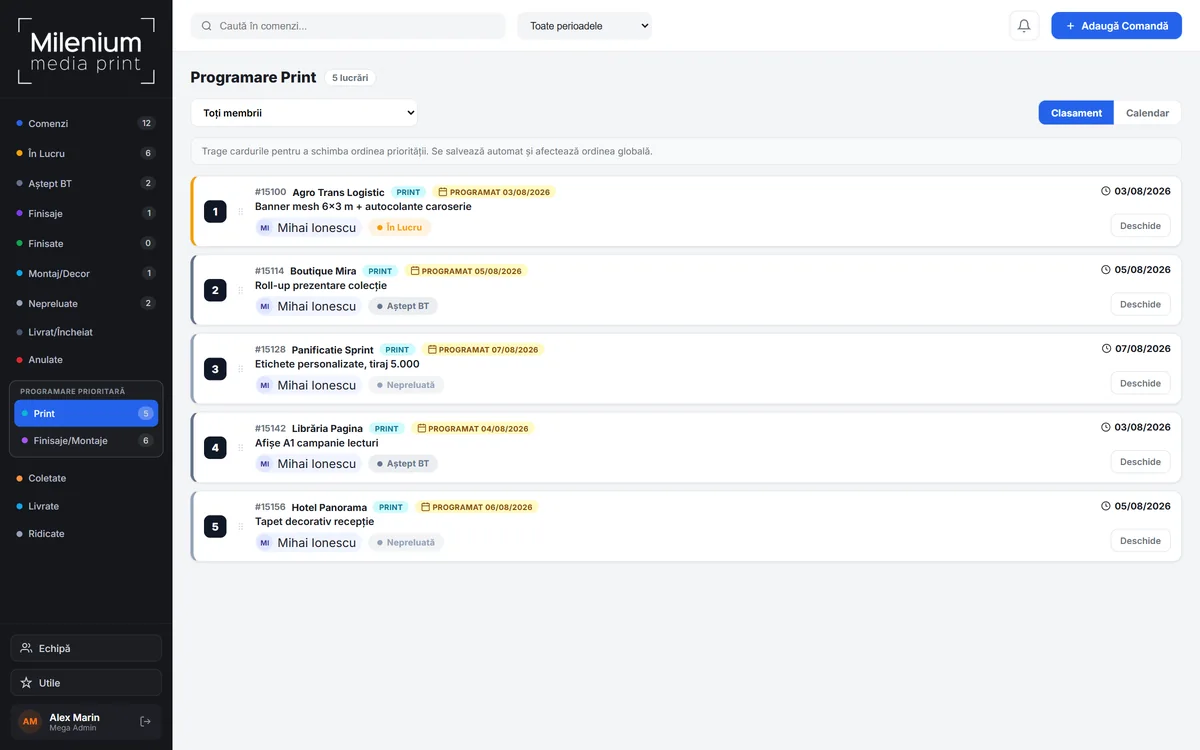Open Nepreluate orders list

tap(86, 304)
